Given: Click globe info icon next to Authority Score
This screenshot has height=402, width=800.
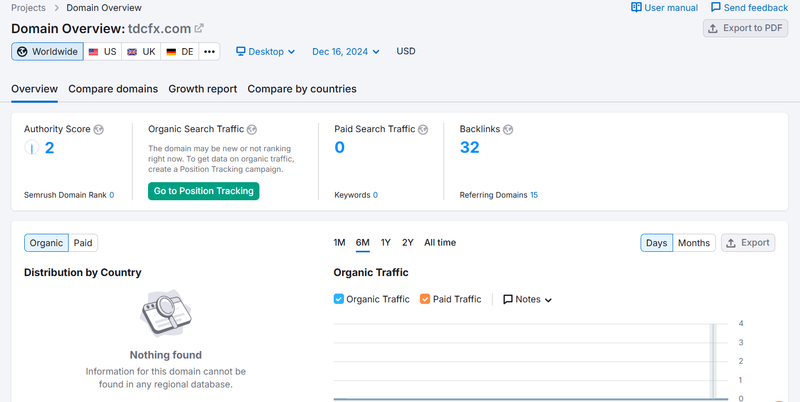Looking at the screenshot, I should 99,130.
